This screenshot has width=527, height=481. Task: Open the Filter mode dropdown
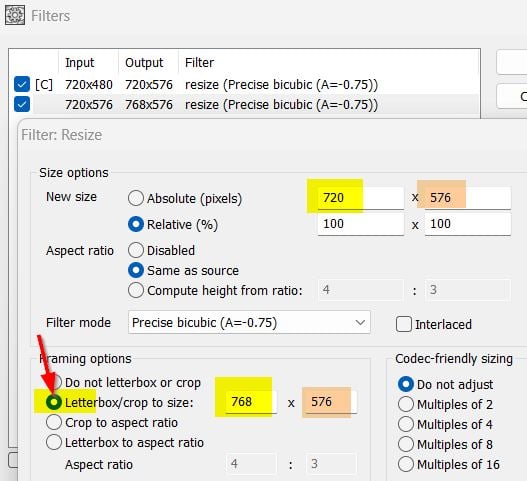tap(249, 322)
